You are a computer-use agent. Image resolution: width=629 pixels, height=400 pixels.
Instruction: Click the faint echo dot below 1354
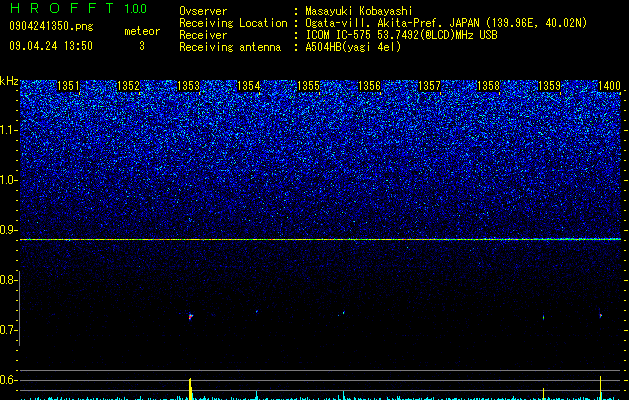tap(257, 311)
